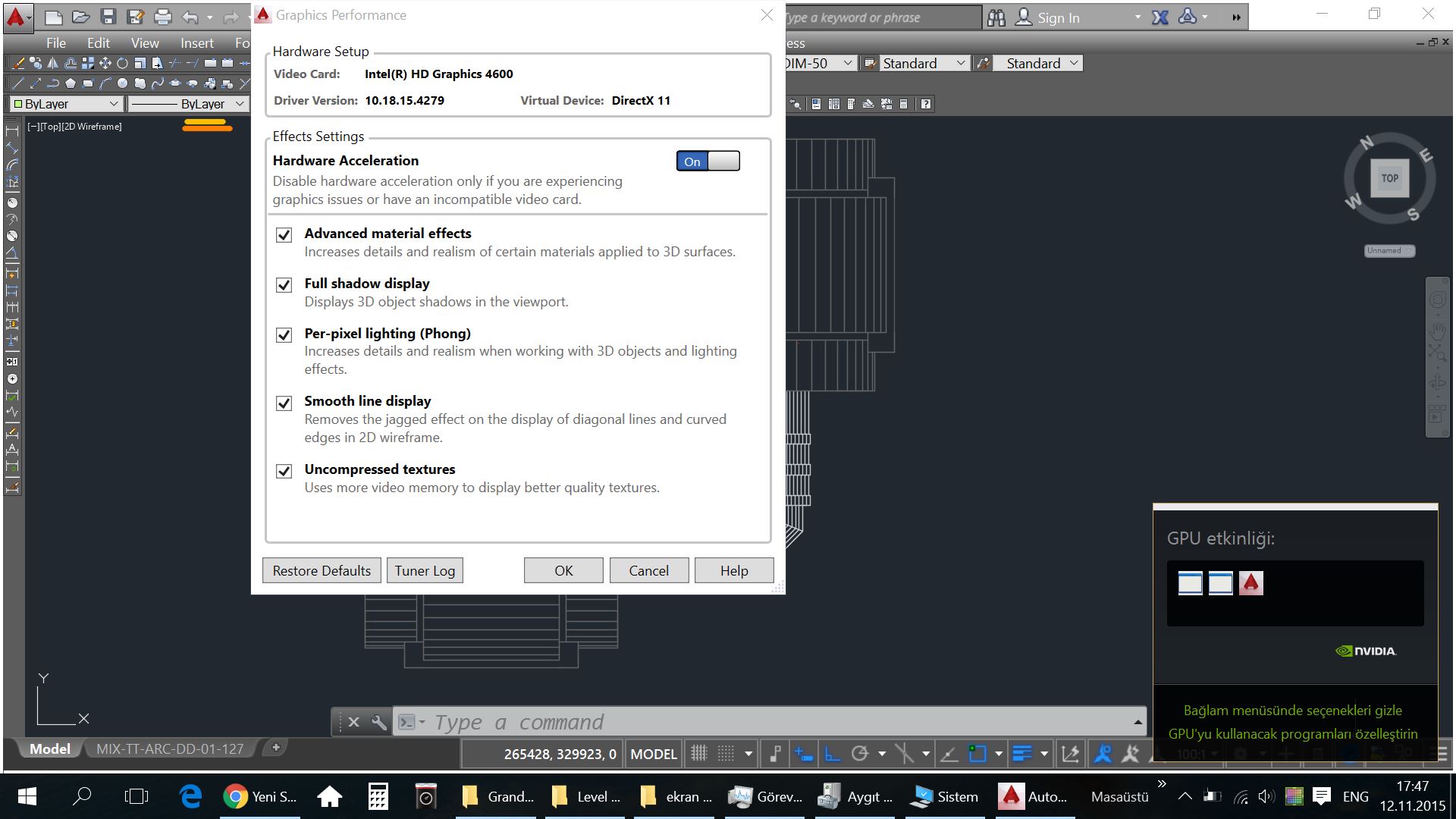Click the Restore Defaults button
The image size is (1456, 819).
click(322, 570)
